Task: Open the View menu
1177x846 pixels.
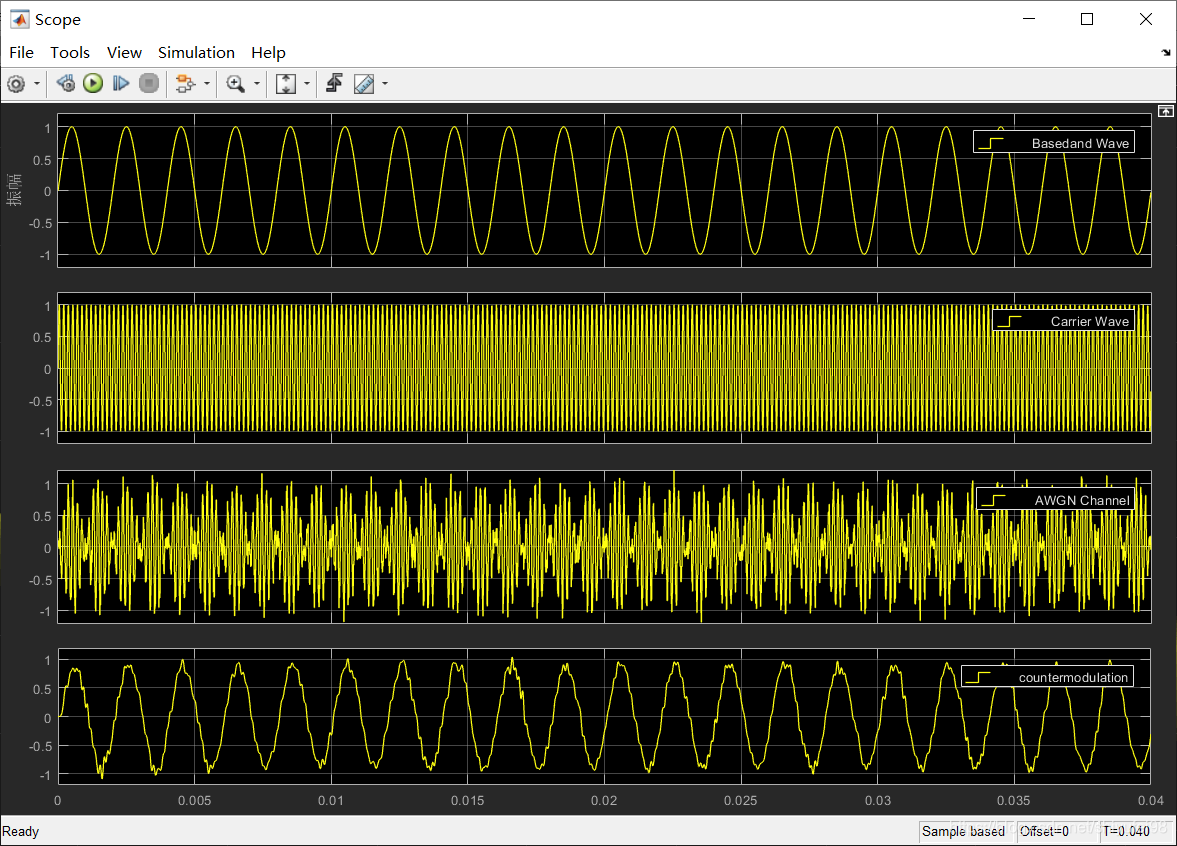Action: pos(124,53)
